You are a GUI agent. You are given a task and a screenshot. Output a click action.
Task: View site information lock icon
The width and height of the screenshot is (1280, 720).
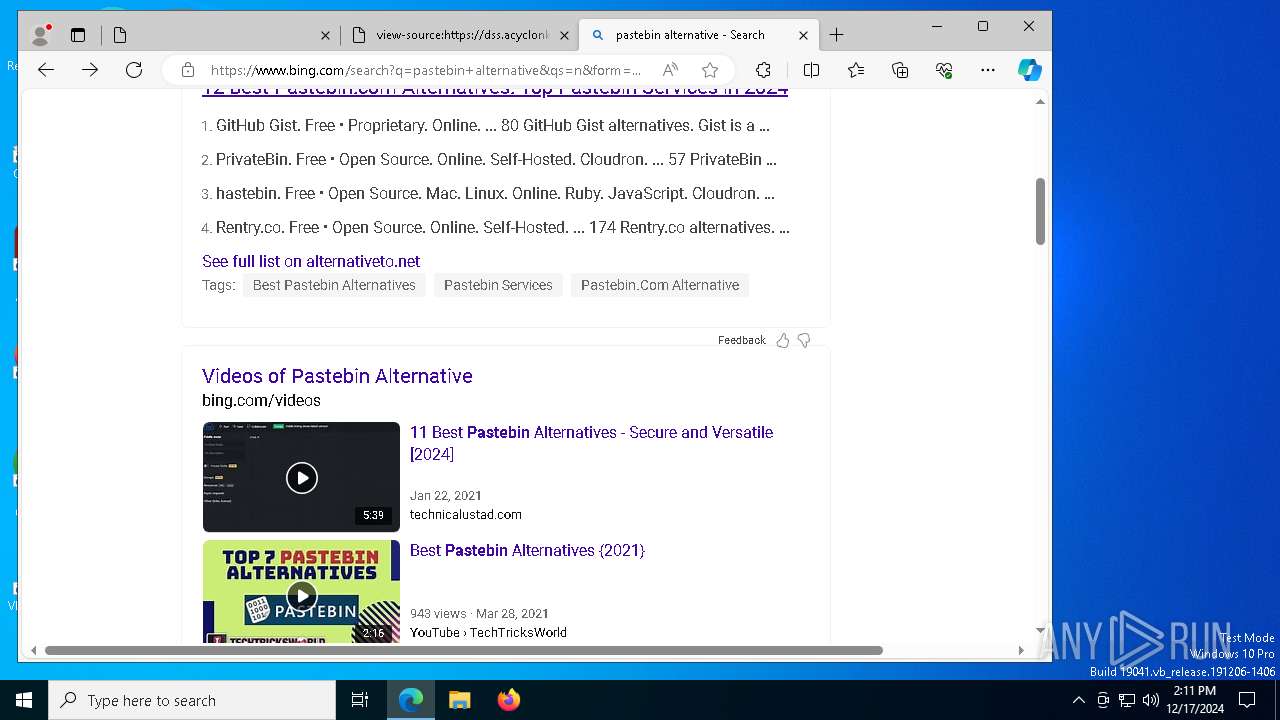click(x=187, y=70)
